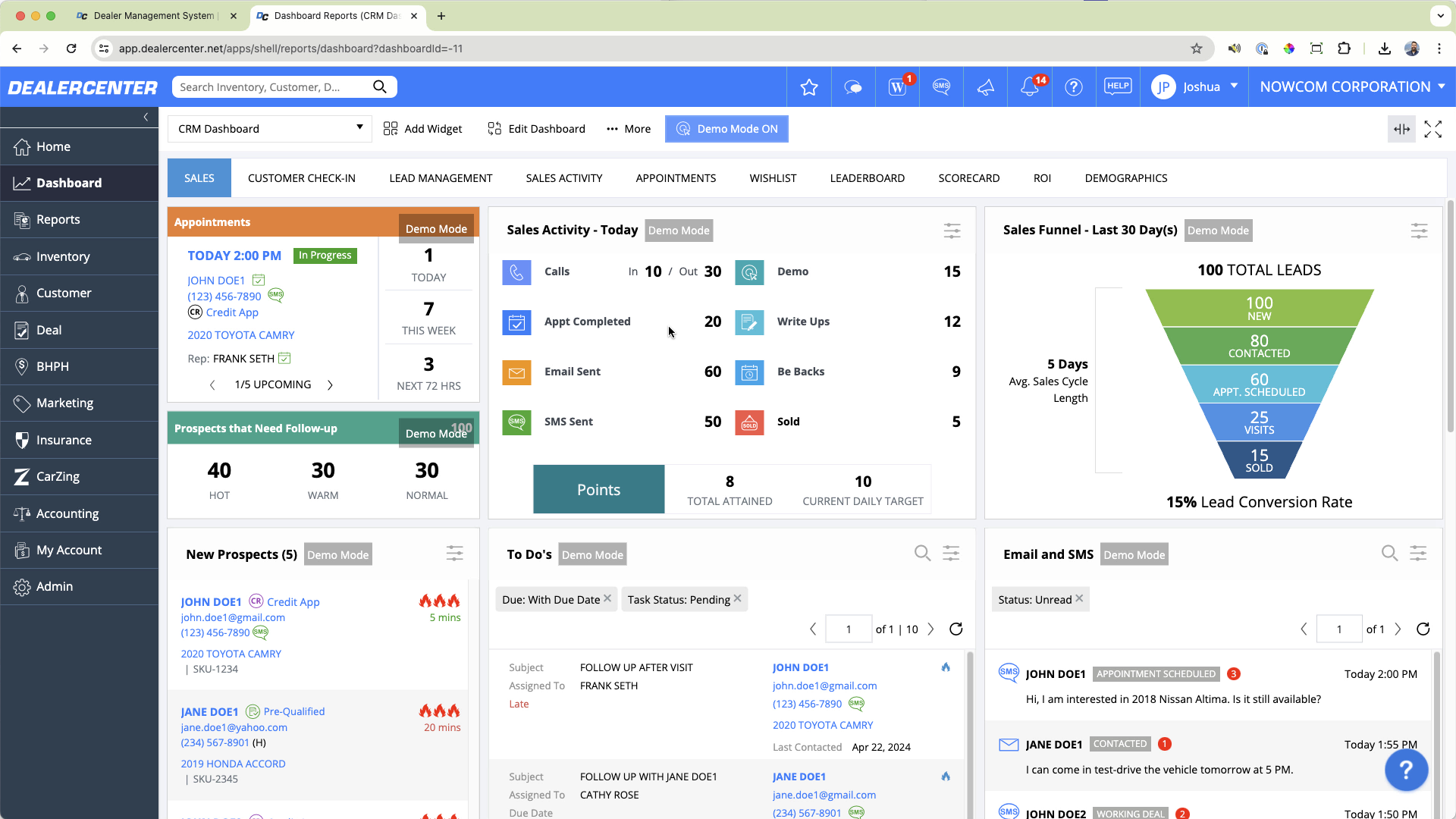Open the SMS messages header icon
Image resolution: width=1456 pixels, height=819 pixels.
click(941, 87)
